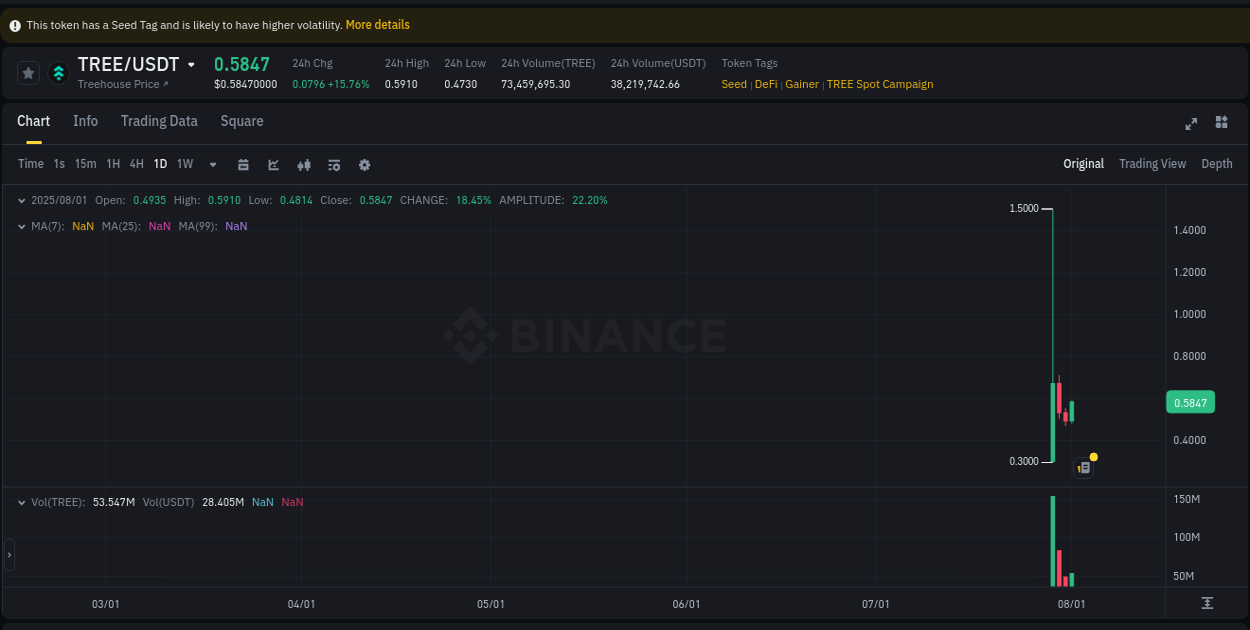The image size is (1250, 630).
Task: Click the TREE Spot Campaign tag
Action: (x=879, y=84)
